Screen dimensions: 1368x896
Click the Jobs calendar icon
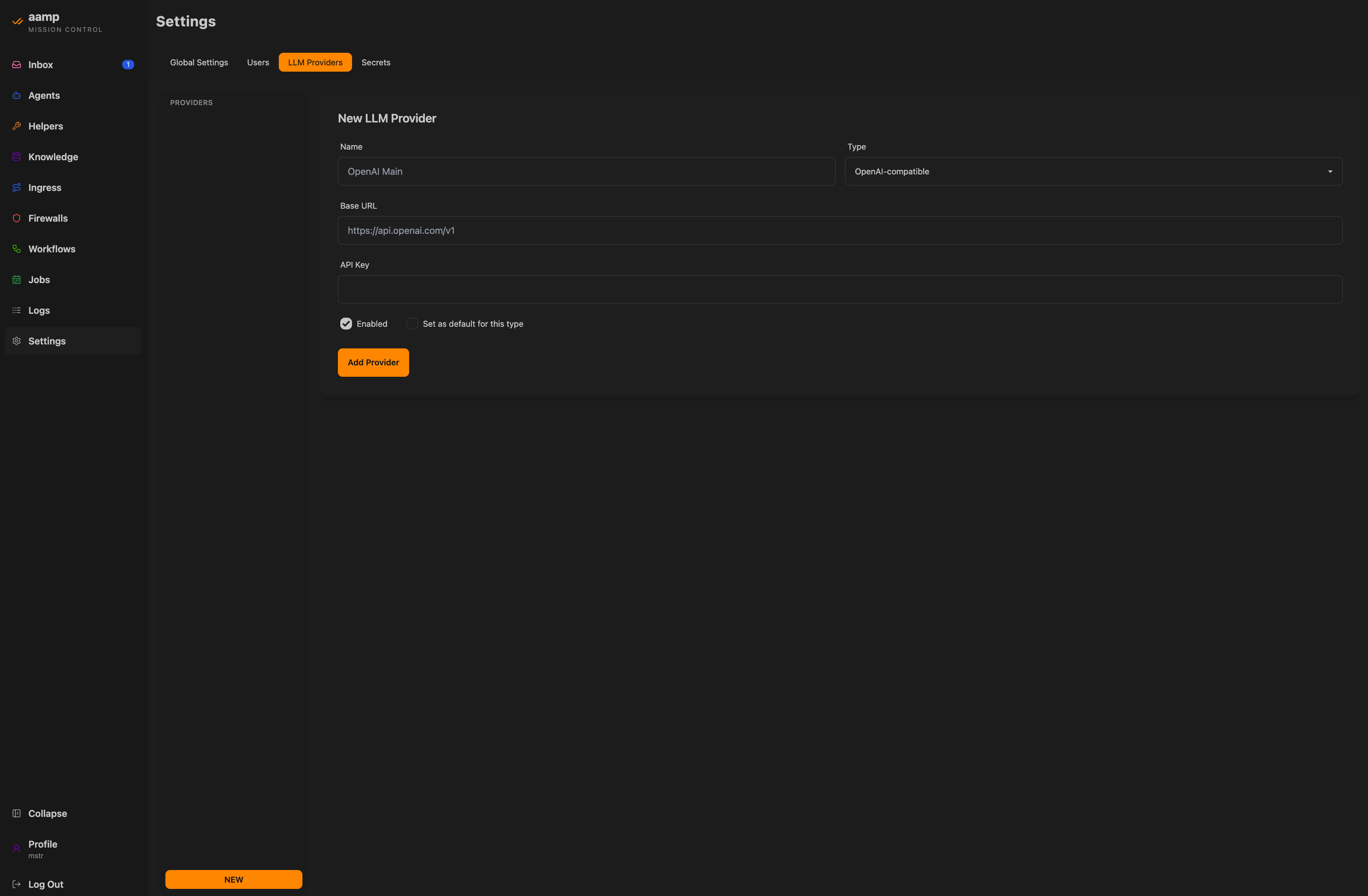click(x=17, y=280)
